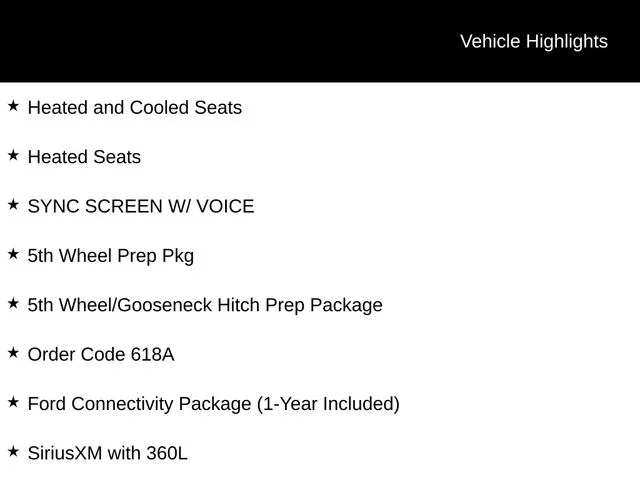Click the 618A order code number
The width and height of the screenshot is (640, 480).
[x=152, y=354]
